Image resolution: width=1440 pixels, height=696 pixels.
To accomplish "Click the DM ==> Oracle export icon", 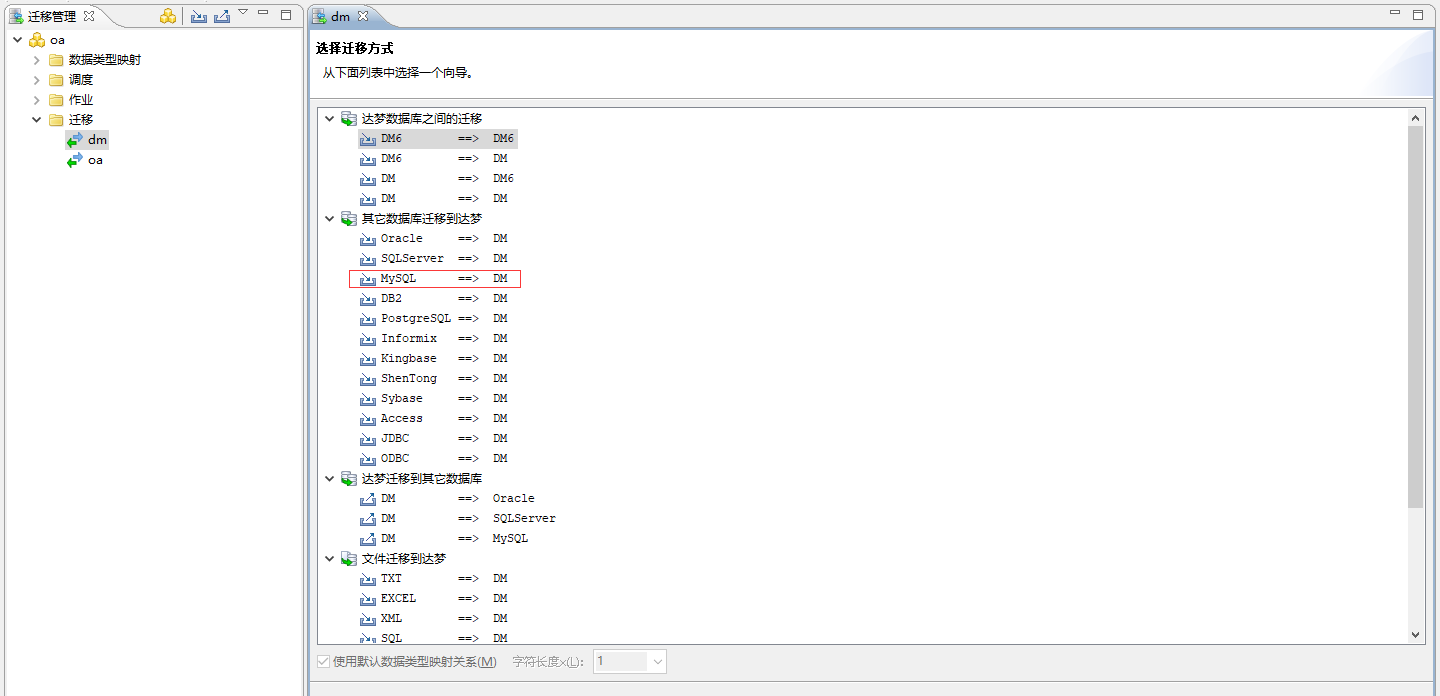I will click(x=368, y=498).
